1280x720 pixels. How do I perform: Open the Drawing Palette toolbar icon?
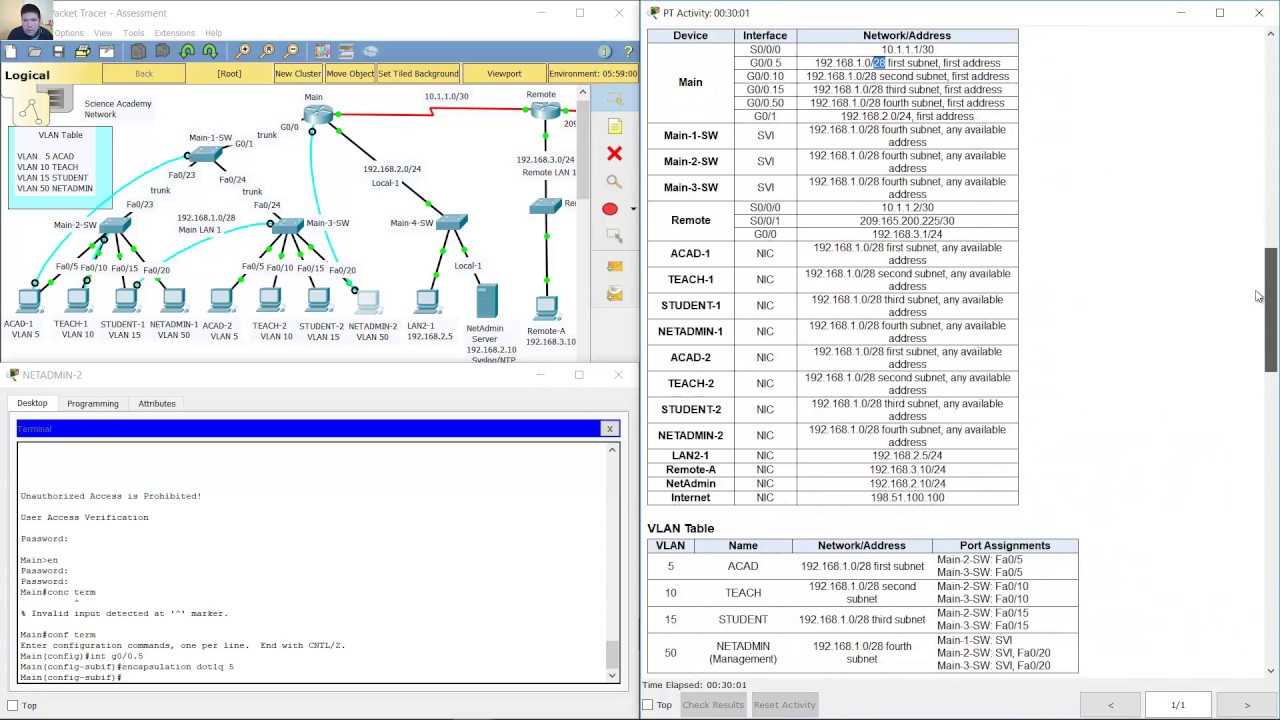click(322, 51)
